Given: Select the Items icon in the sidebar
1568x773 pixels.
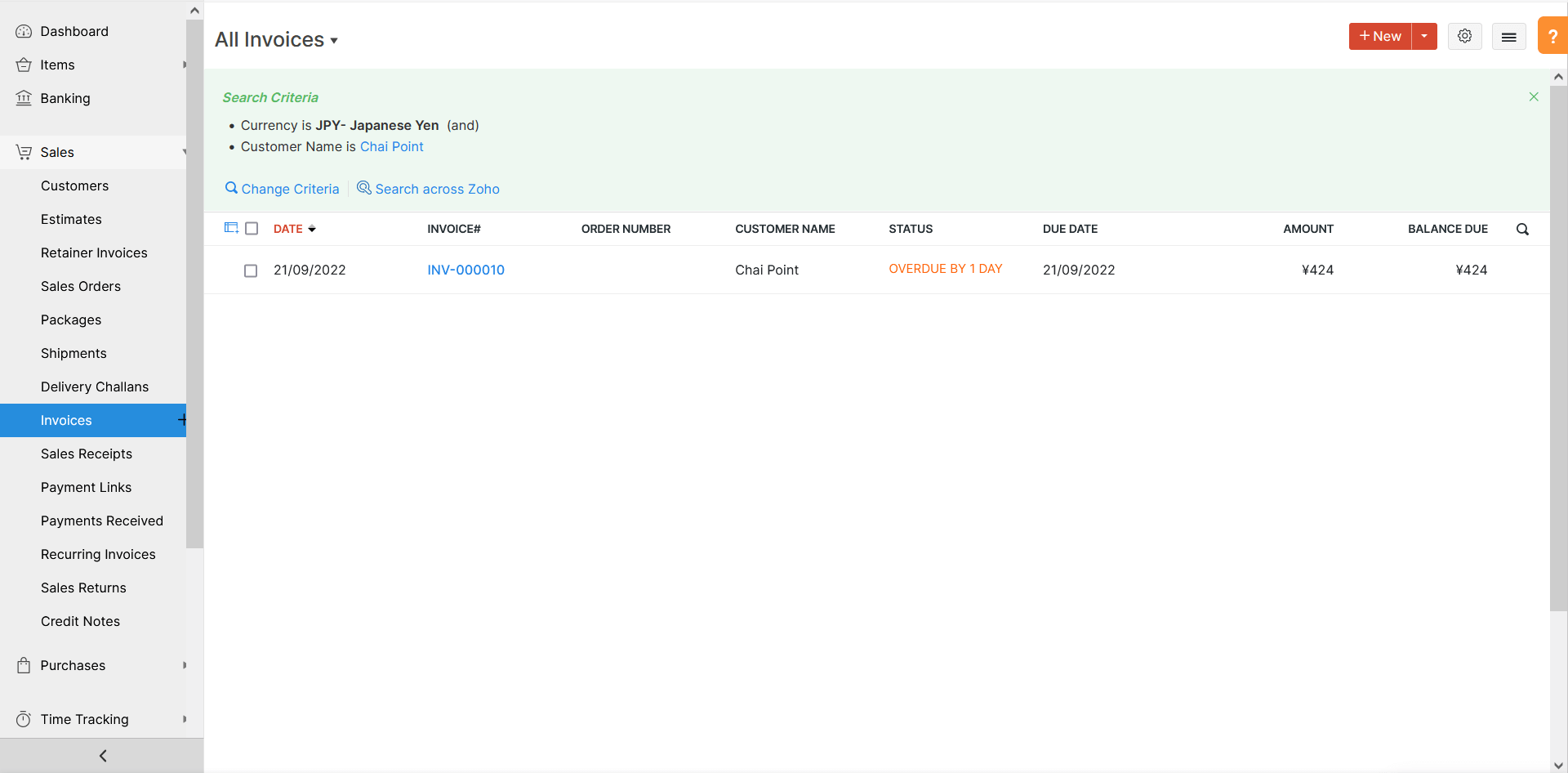Looking at the screenshot, I should [x=24, y=65].
